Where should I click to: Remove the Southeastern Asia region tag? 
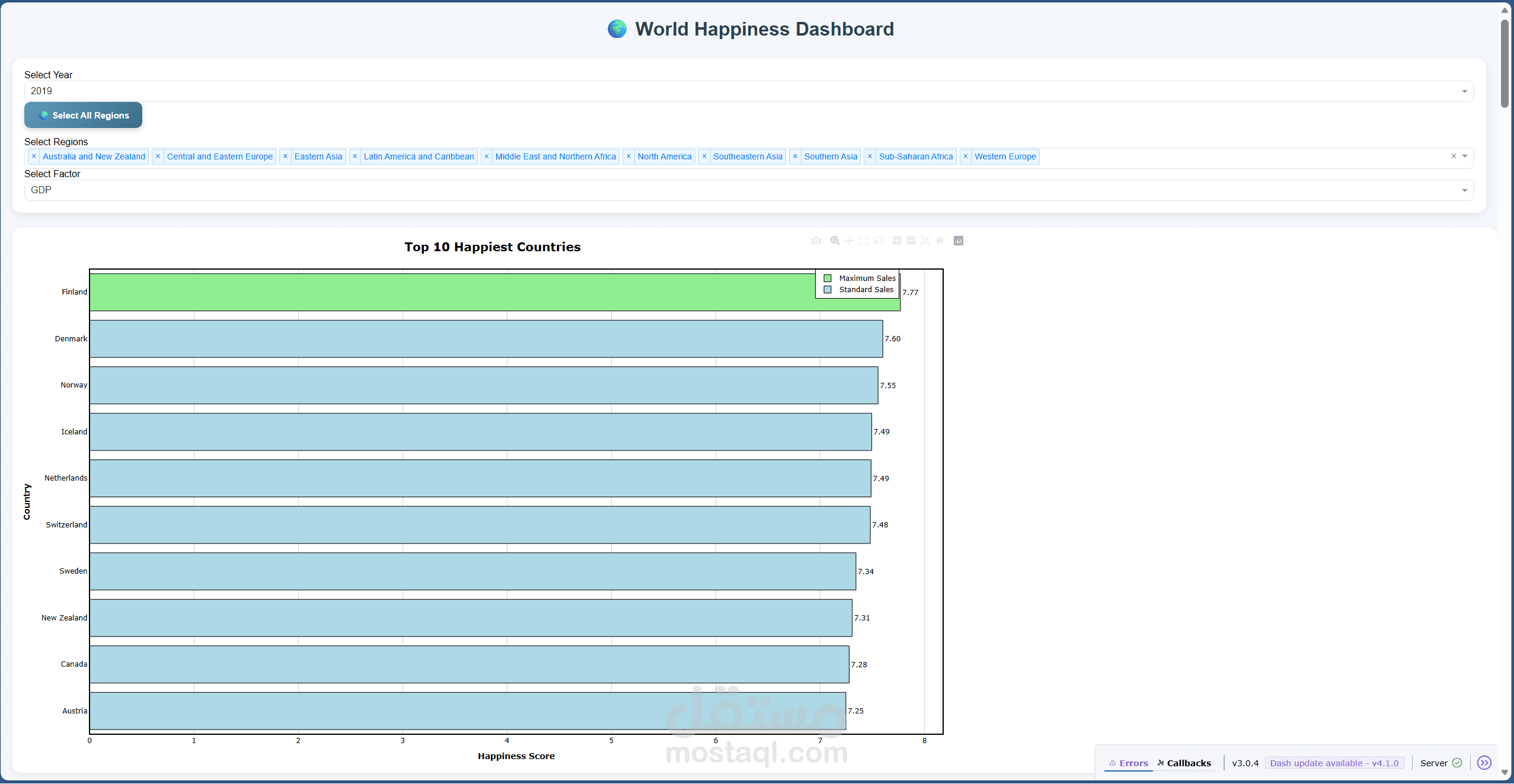704,156
